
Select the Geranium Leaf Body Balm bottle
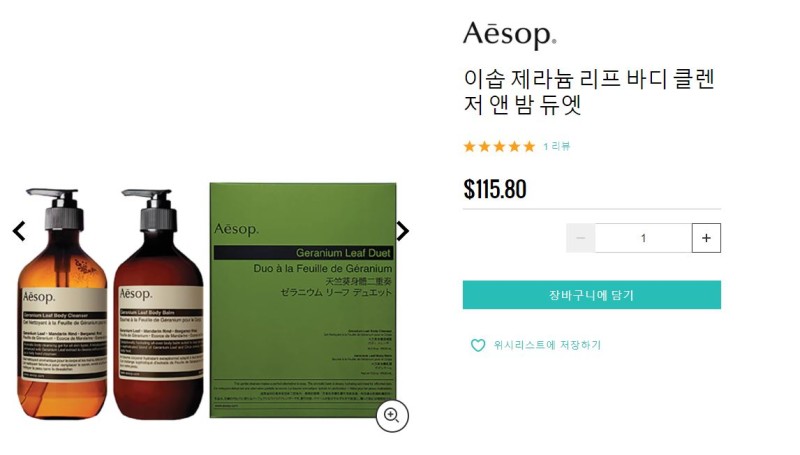click(x=158, y=304)
